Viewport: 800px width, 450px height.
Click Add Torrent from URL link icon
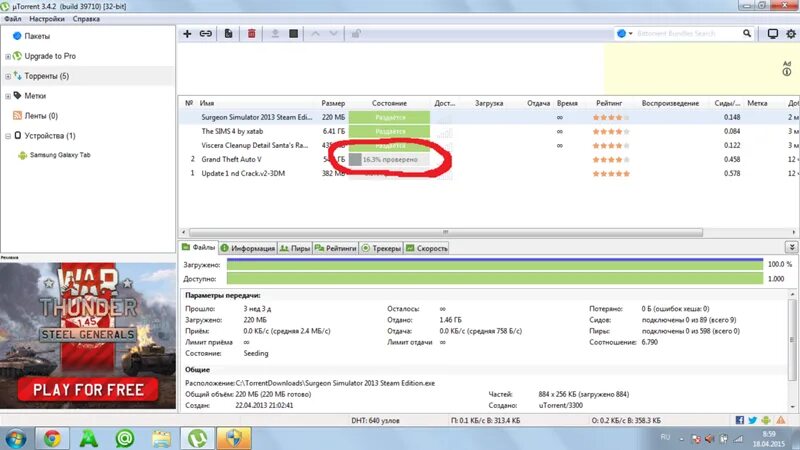pos(206,34)
